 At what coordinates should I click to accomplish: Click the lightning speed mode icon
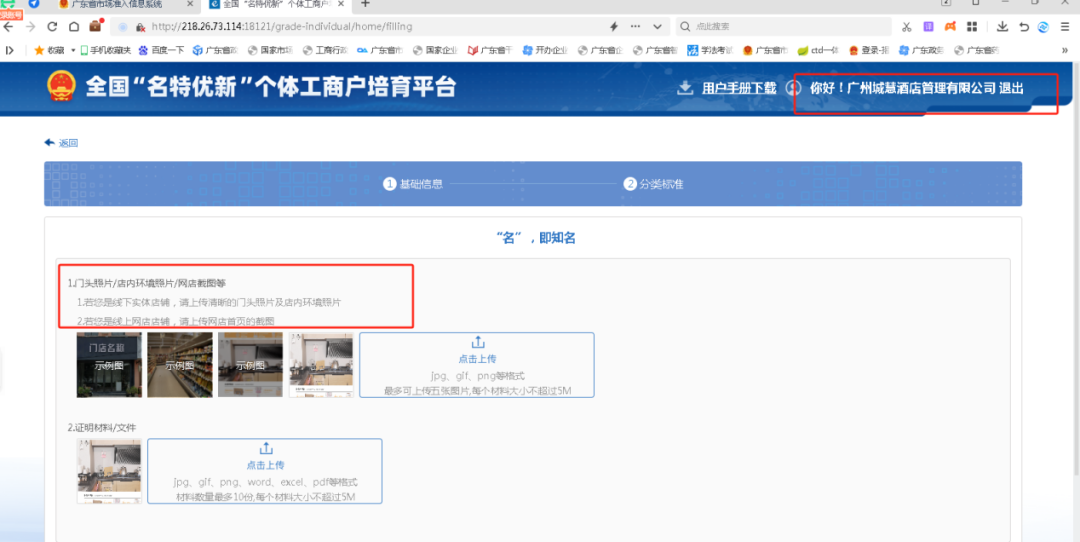(x=613, y=26)
